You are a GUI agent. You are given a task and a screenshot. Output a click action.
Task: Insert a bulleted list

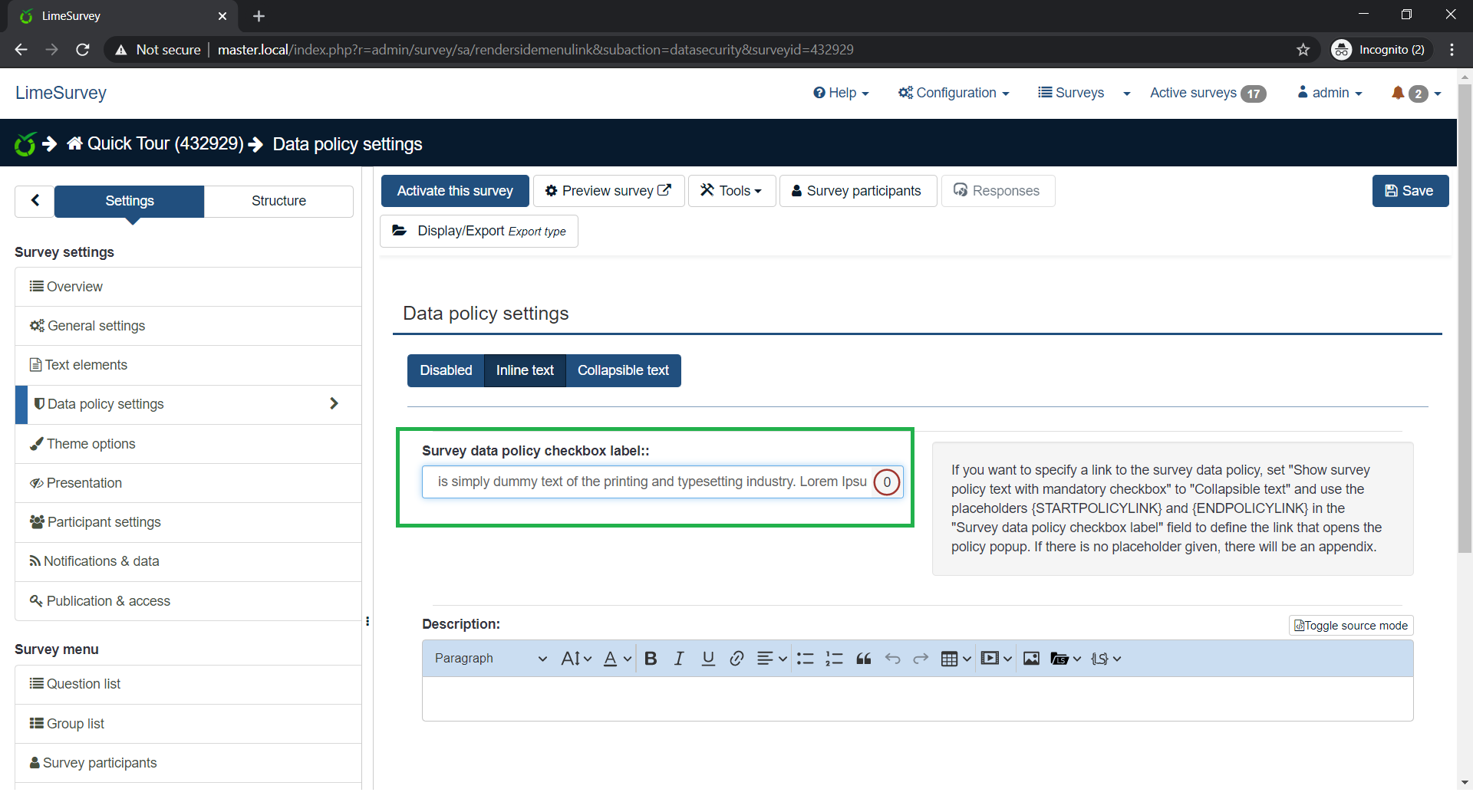[x=805, y=659]
